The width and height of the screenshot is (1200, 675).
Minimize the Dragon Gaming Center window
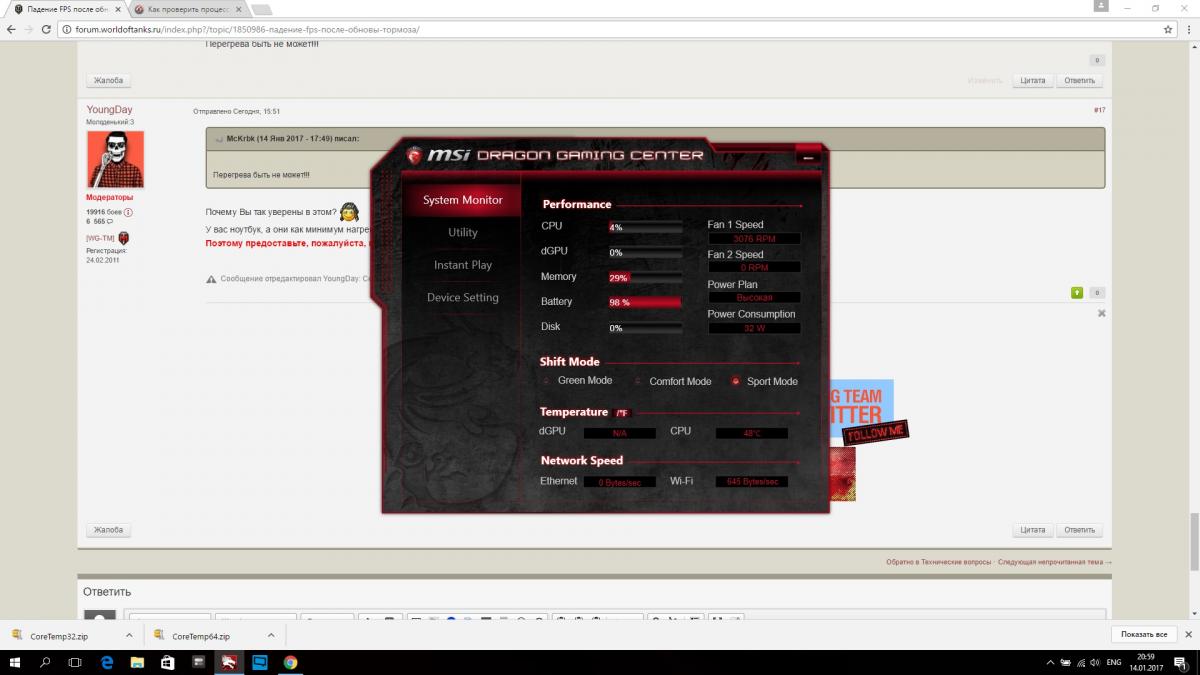(809, 157)
